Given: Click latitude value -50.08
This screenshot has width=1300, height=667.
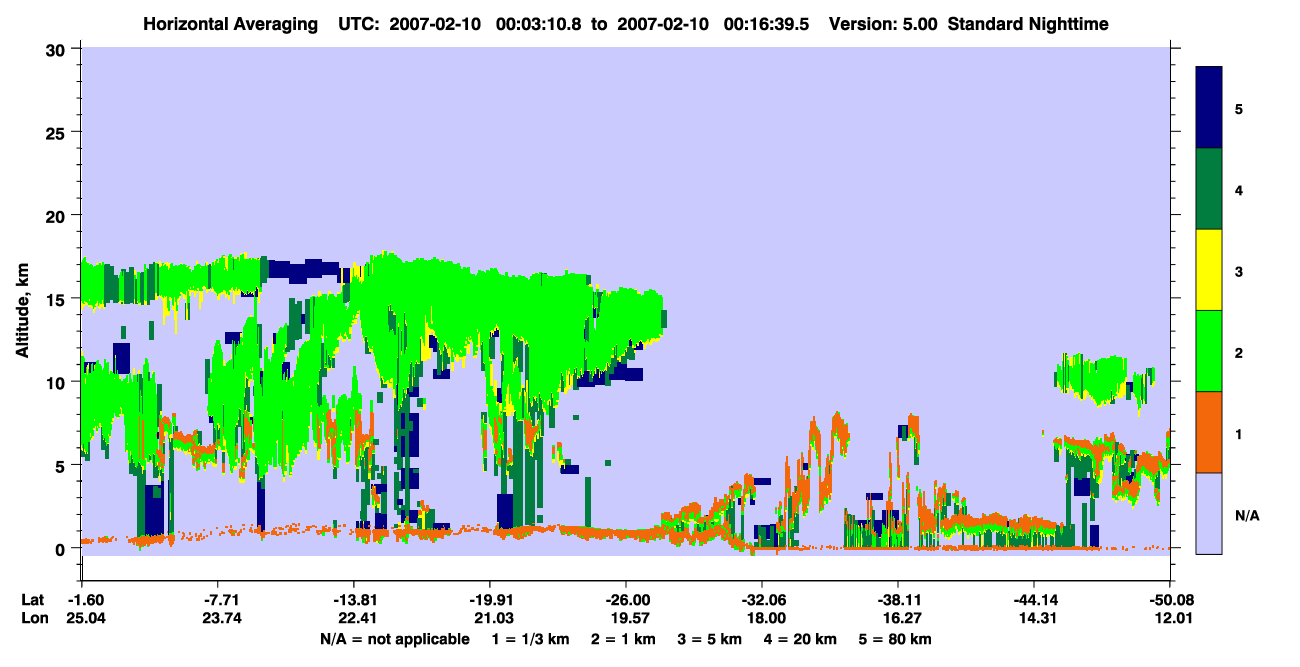Looking at the screenshot, I should point(1169,600).
